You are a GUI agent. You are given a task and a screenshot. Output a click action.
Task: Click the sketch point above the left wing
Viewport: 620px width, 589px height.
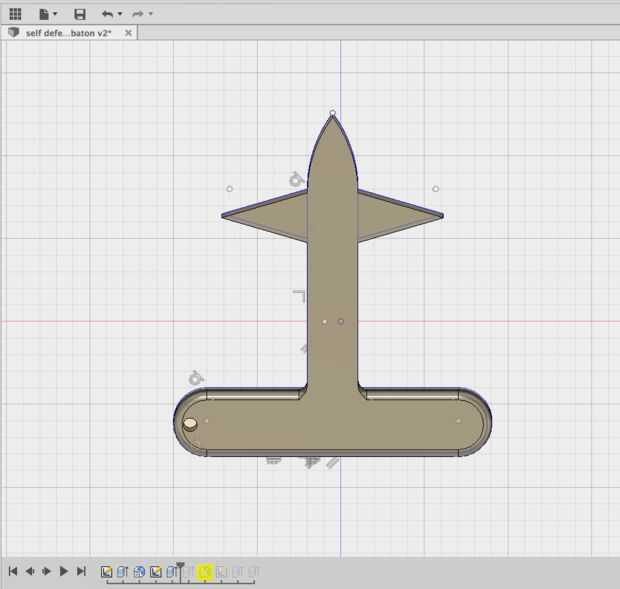click(229, 189)
